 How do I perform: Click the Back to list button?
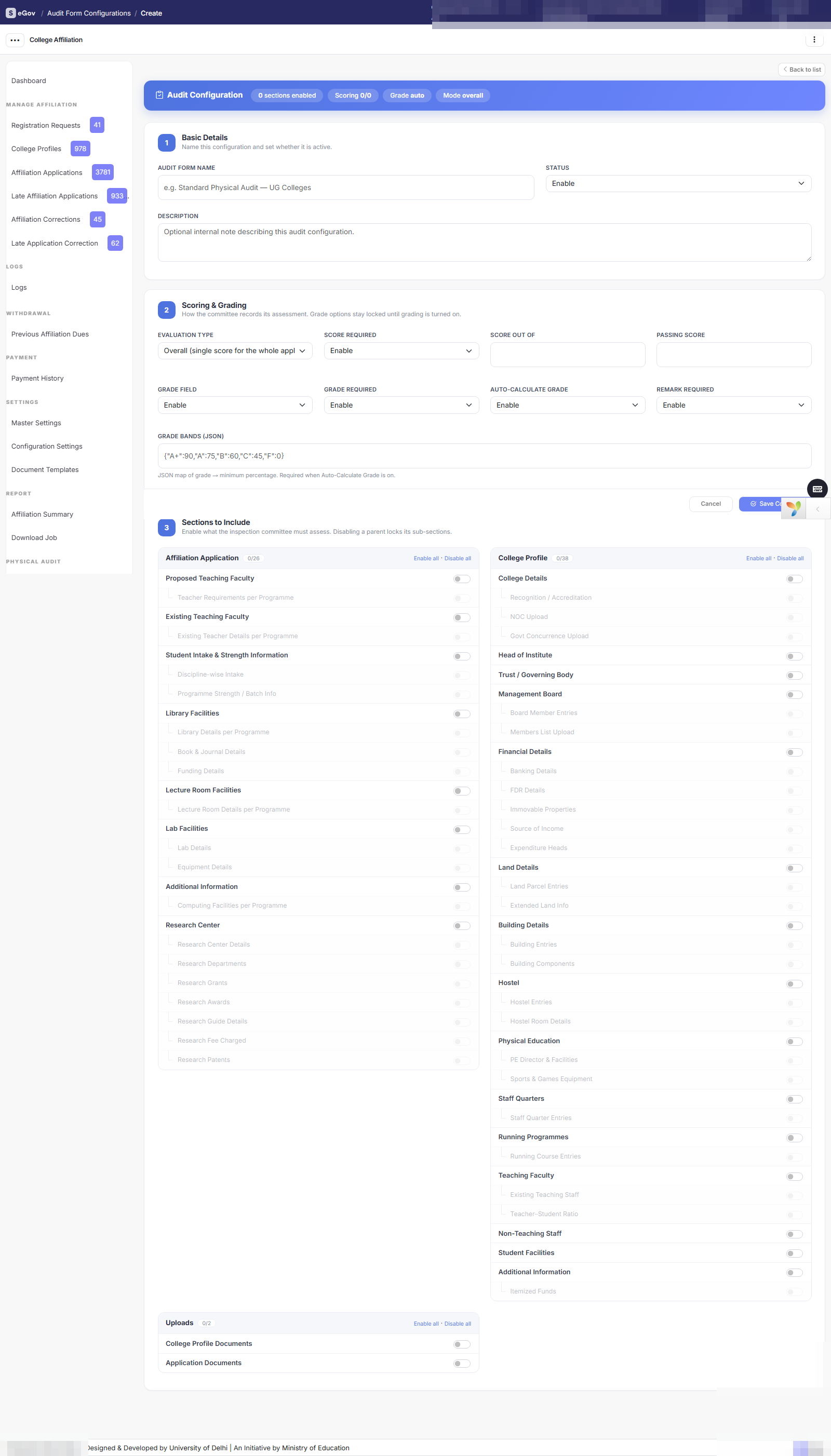click(x=801, y=70)
